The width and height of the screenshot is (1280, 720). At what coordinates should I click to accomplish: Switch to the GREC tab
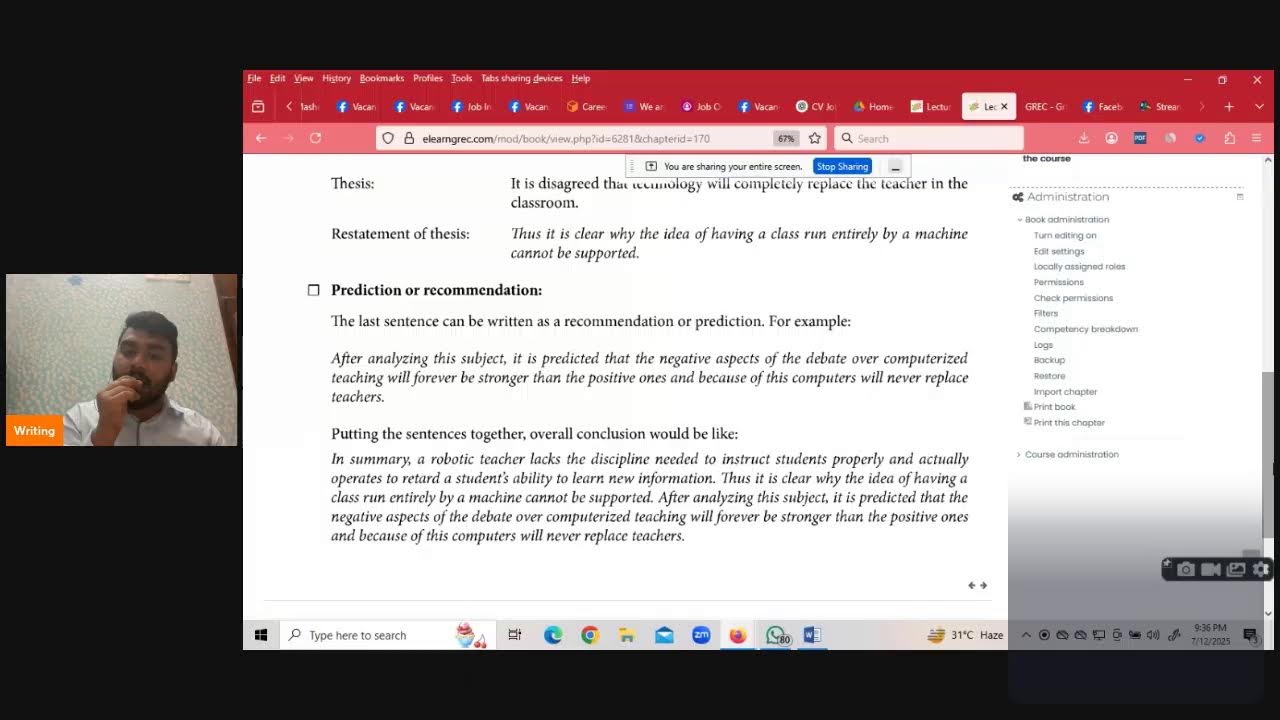pyautogui.click(x=1045, y=107)
